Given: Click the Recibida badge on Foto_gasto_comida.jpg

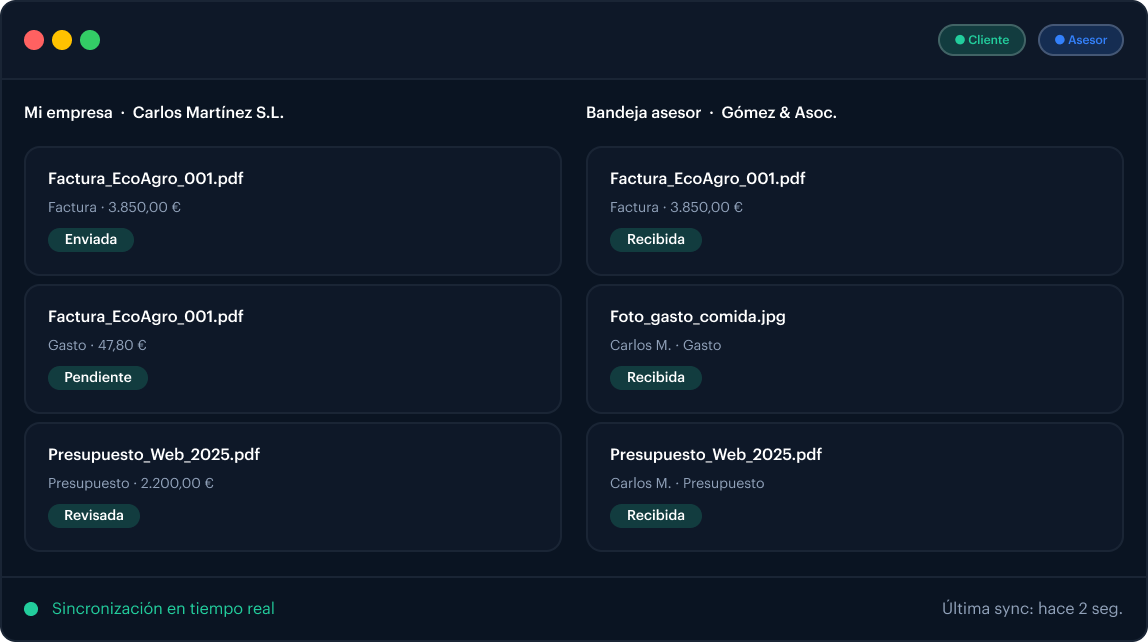Looking at the screenshot, I should tap(656, 378).
